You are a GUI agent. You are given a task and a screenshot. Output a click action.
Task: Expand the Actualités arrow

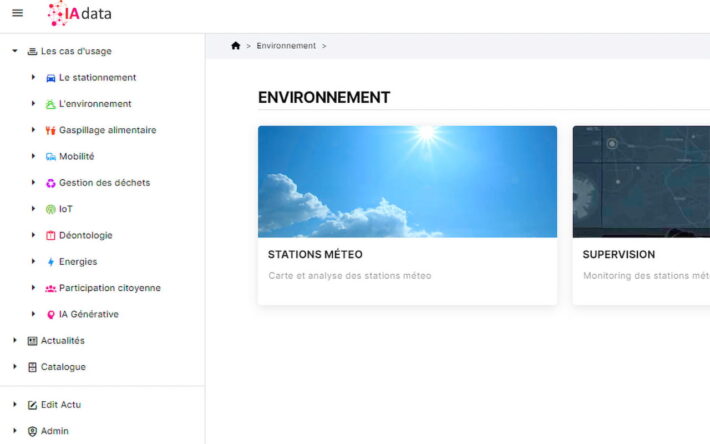(15, 340)
